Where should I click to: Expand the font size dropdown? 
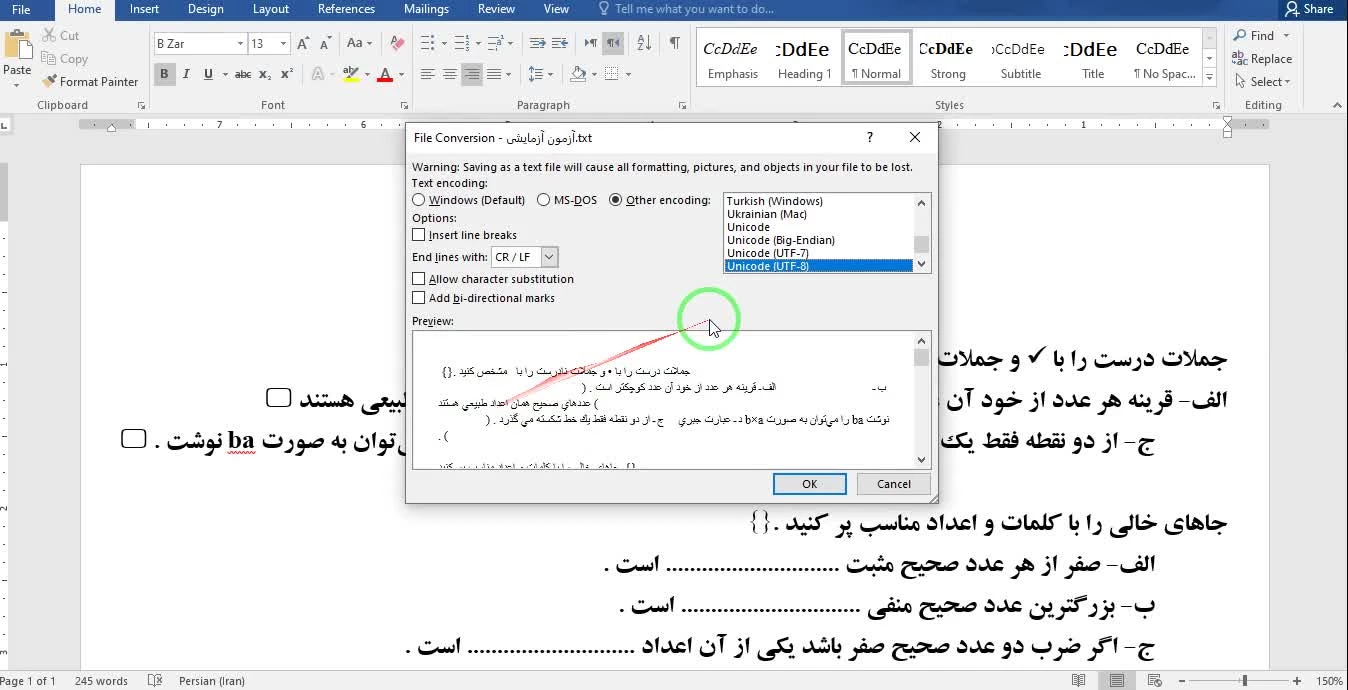pyautogui.click(x=284, y=44)
